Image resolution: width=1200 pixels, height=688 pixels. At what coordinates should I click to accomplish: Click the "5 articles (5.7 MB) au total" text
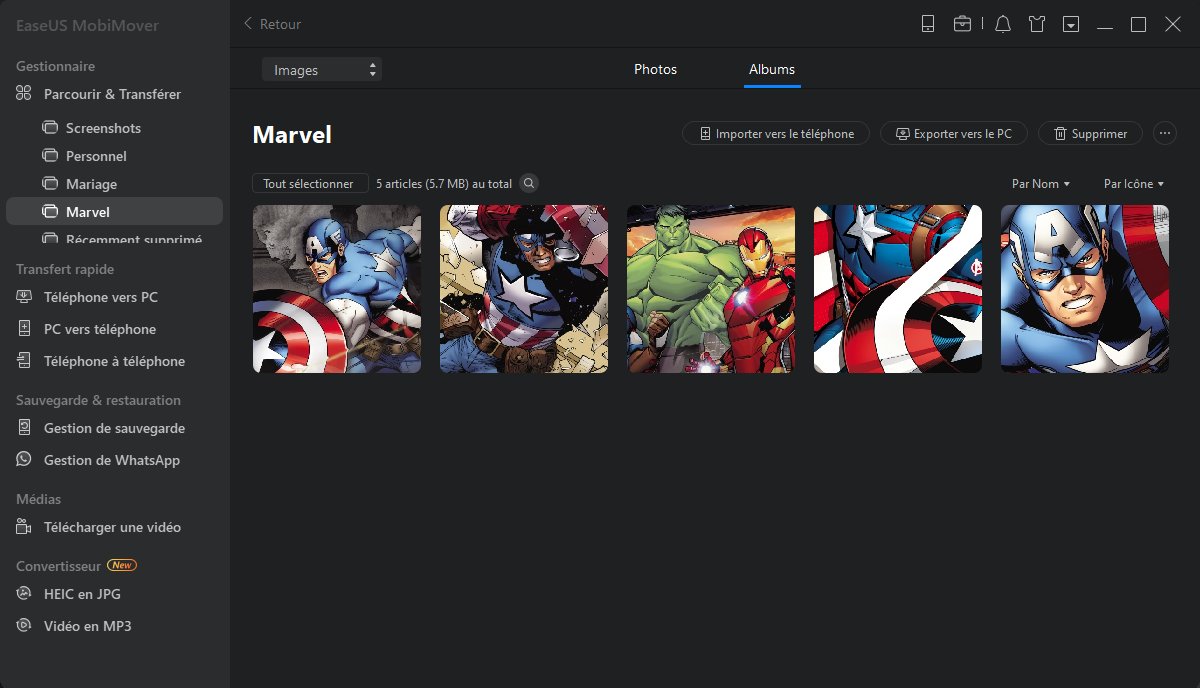(x=444, y=184)
